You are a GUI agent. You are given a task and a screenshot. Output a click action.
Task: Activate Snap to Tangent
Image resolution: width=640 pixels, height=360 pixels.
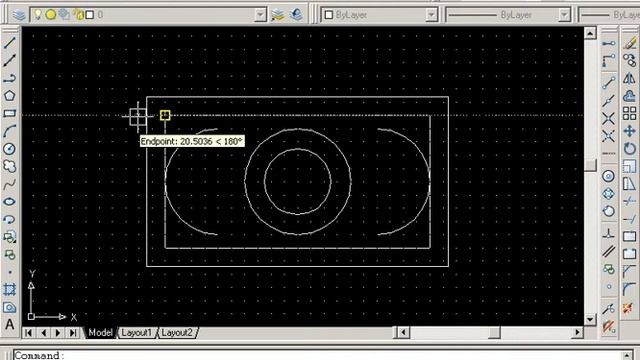[x=609, y=211]
